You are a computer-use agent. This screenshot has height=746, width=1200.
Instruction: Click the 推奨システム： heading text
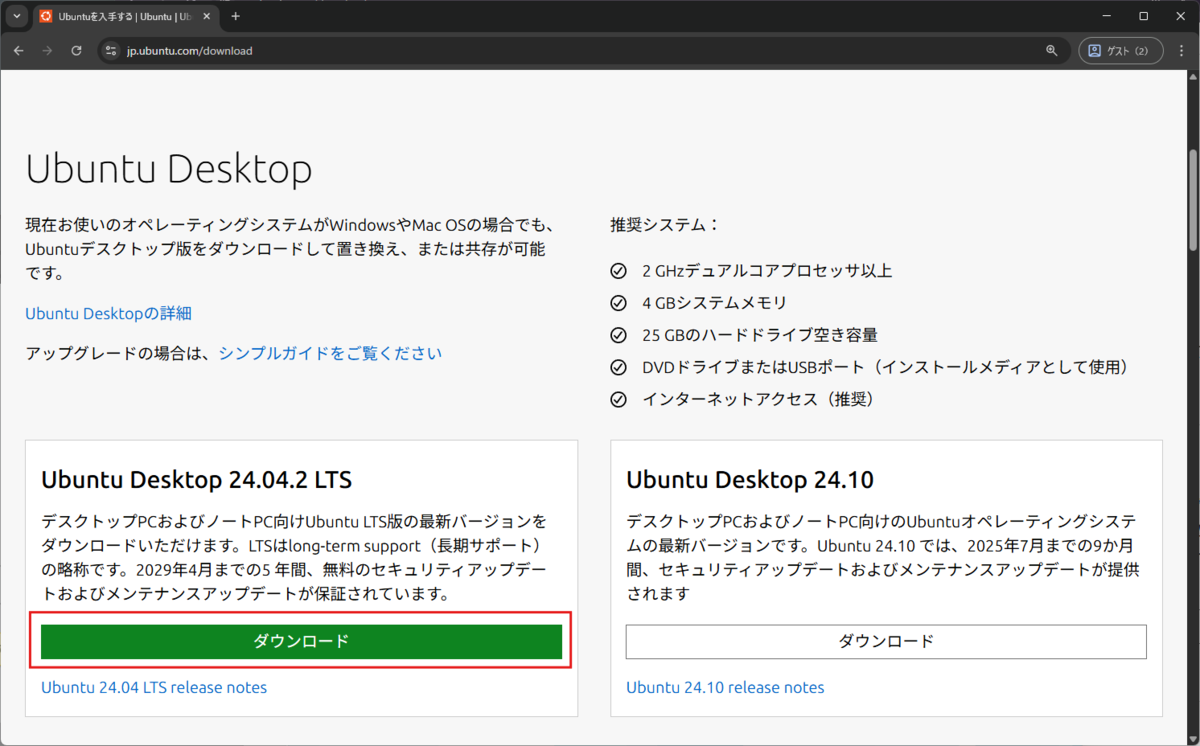click(665, 224)
